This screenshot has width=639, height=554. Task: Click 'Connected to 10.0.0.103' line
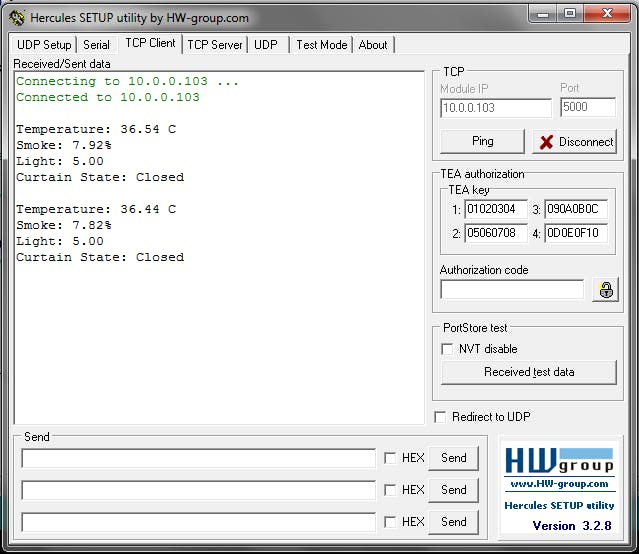(x=108, y=97)
